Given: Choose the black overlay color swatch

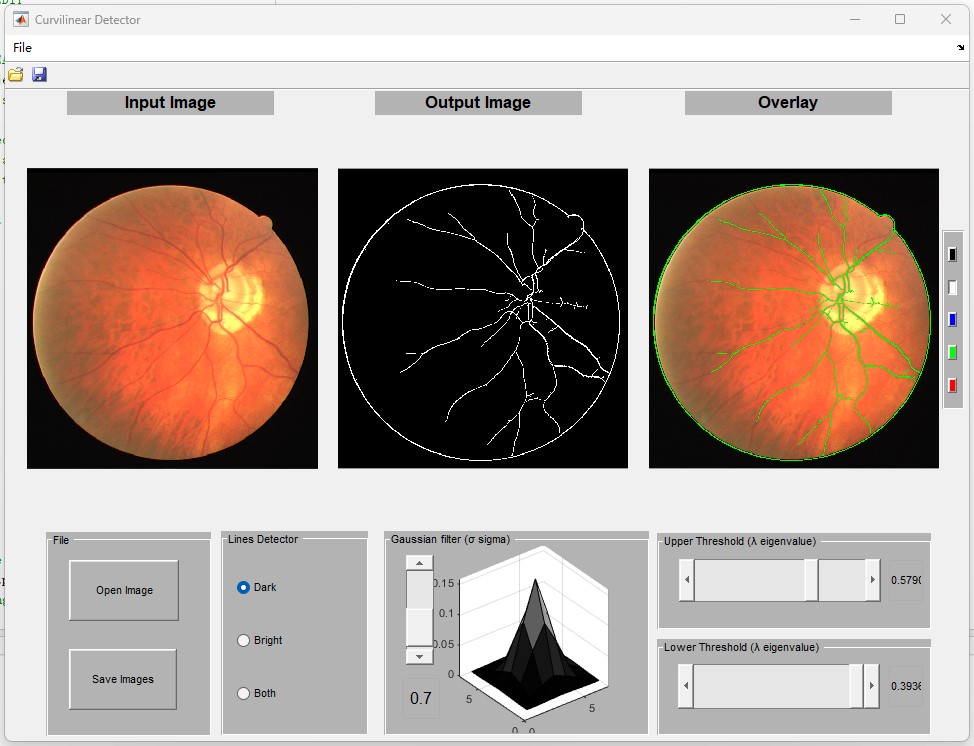Looking at the screenshot, I should [x=952, y=254].
